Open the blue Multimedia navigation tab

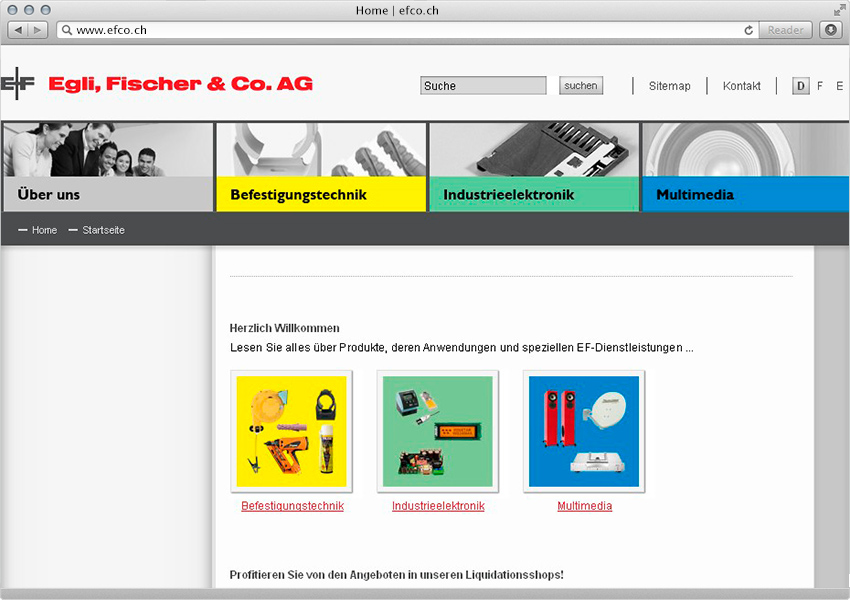pyautogui.click(x=746, y=194)
